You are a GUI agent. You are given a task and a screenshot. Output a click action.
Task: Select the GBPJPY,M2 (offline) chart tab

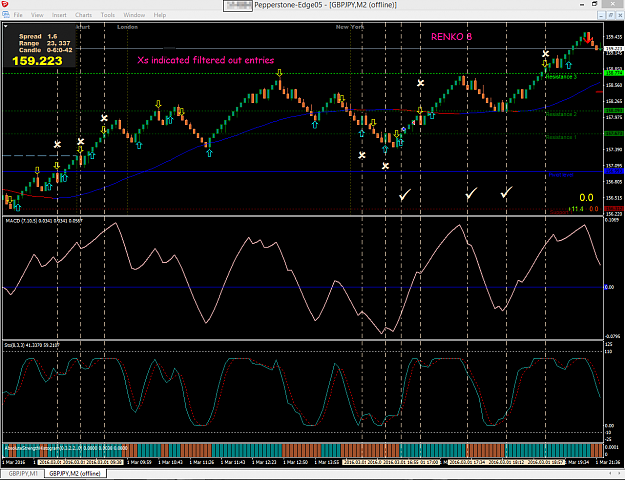click(75, 474)
